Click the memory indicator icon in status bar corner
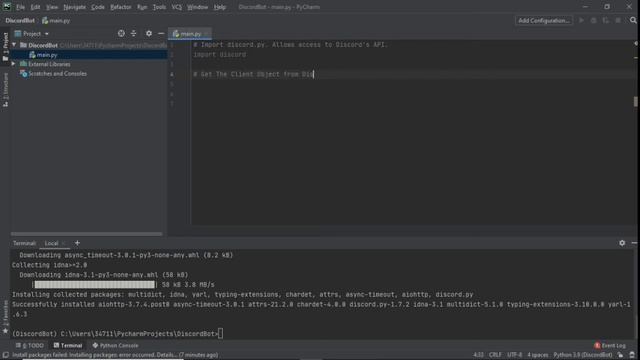Viewport: 640px width, 360px height. pos(633,355)
